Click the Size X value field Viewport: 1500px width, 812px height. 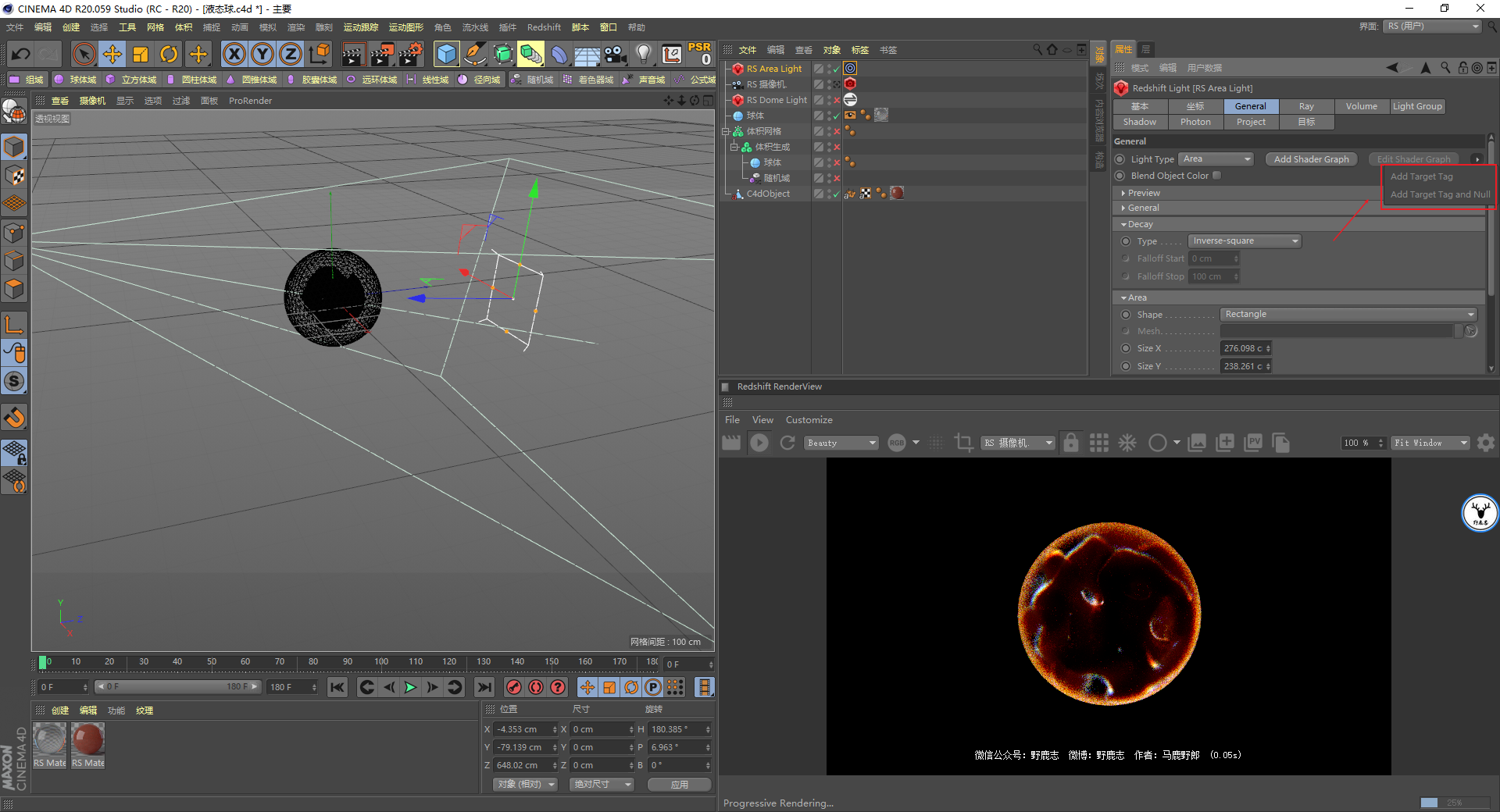pos(1242,348)
